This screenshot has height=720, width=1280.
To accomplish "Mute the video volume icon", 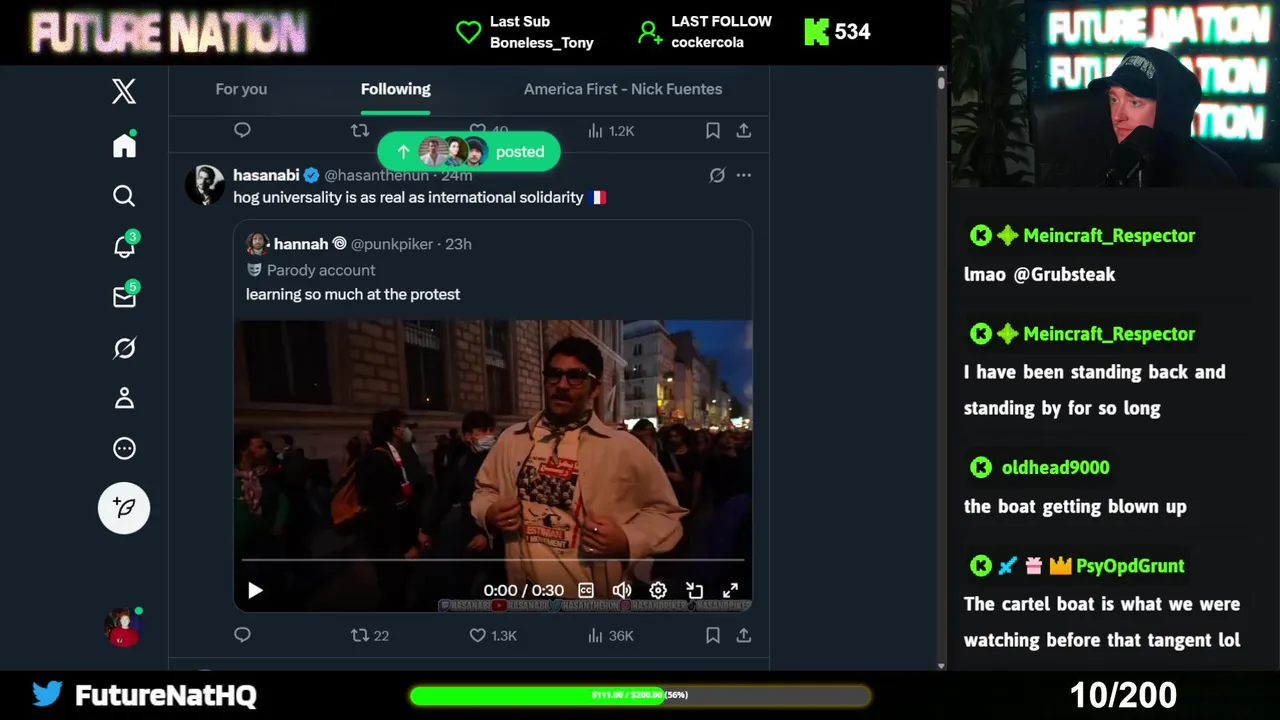I will click(622, 591).
